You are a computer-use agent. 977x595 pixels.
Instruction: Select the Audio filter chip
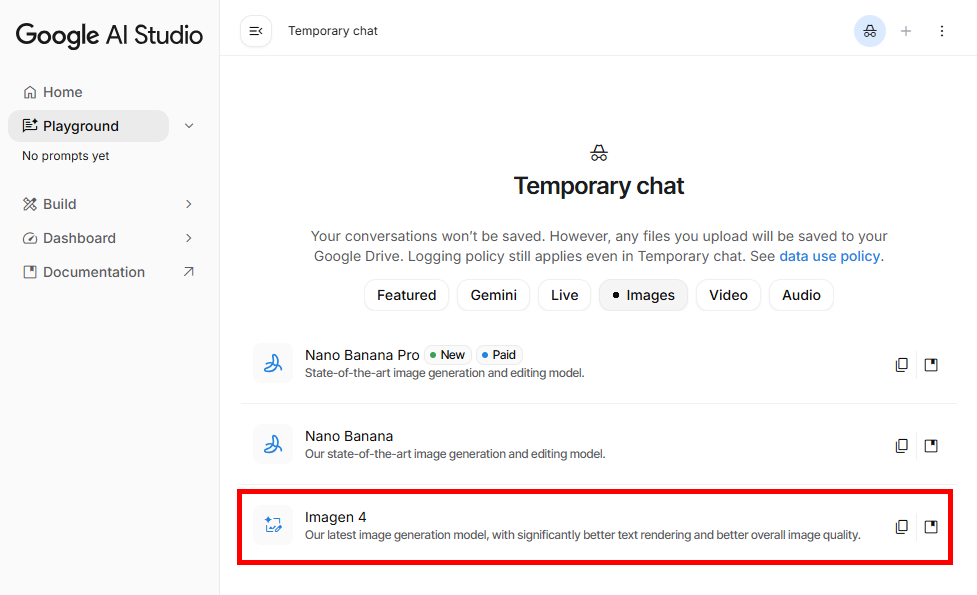point(801,295)
